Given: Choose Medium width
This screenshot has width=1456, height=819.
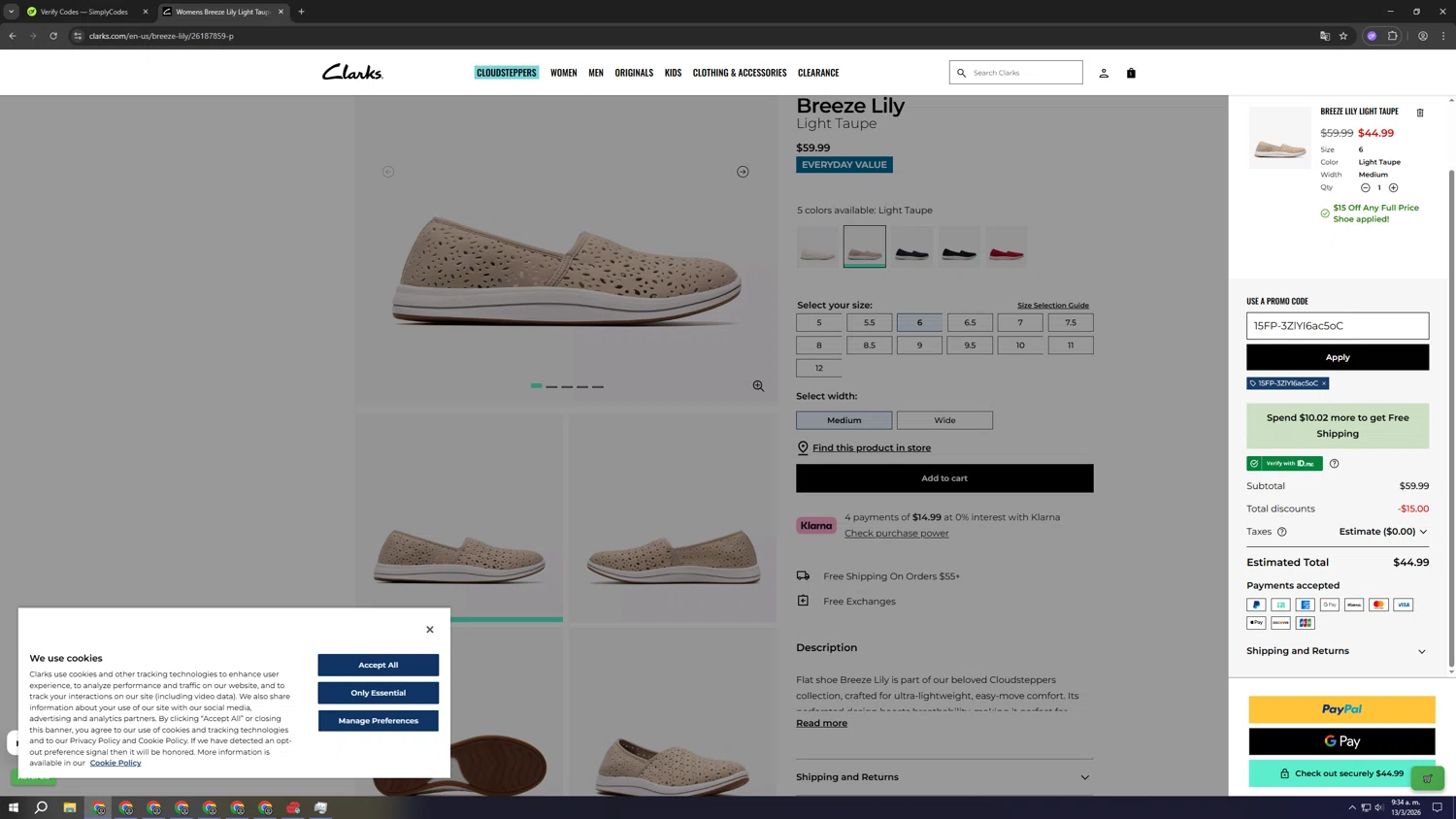Looking at the screenshot, I should pos(844,420).
